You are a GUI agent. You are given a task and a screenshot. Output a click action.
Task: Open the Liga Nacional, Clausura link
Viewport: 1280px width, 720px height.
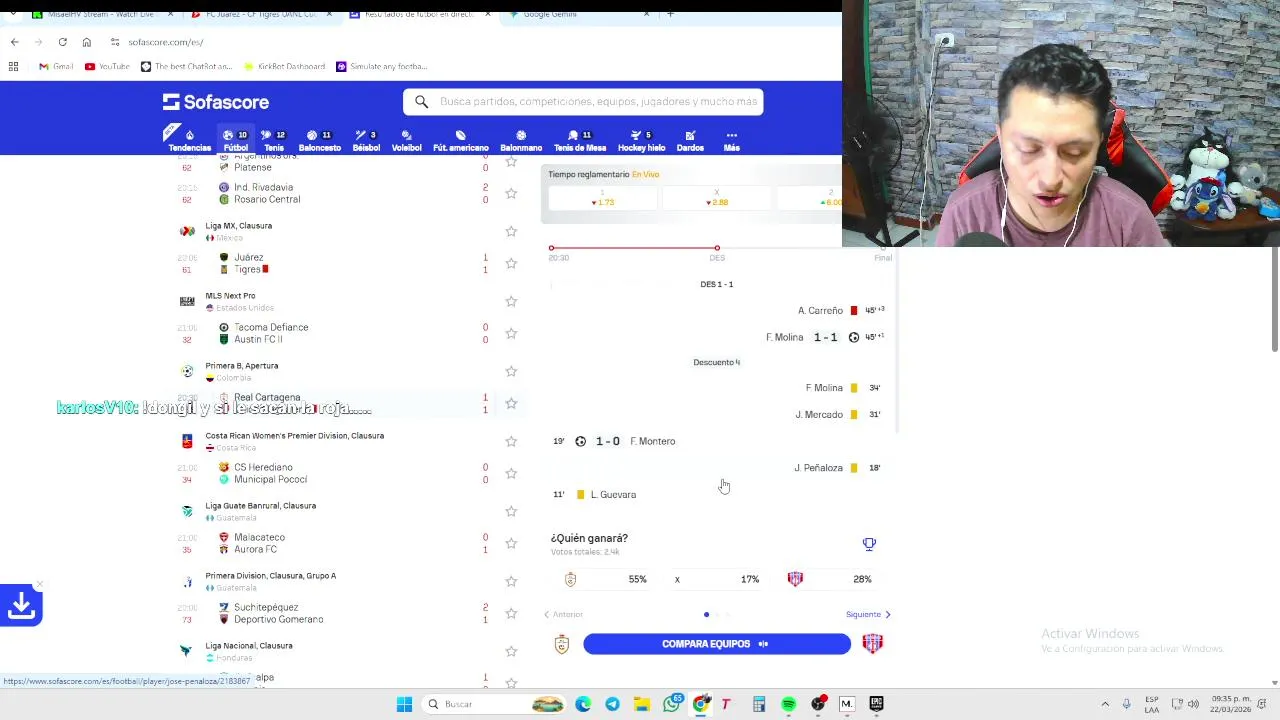[x=248, y=646]
